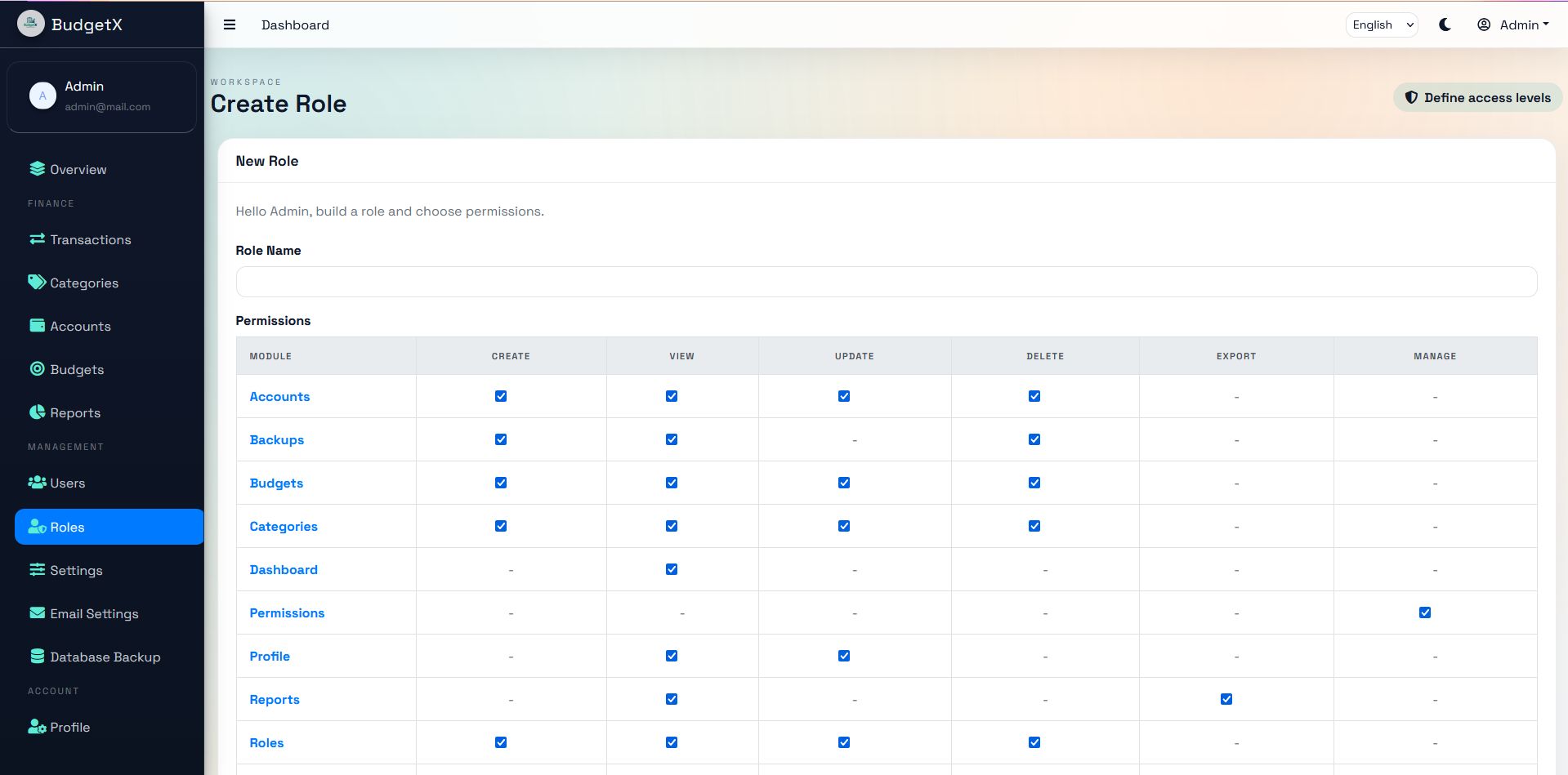Viewport: 1568px width, 775px height.
Task: Disable the Reports Export permission checkbox
Action: click(x=1226, y=699)
